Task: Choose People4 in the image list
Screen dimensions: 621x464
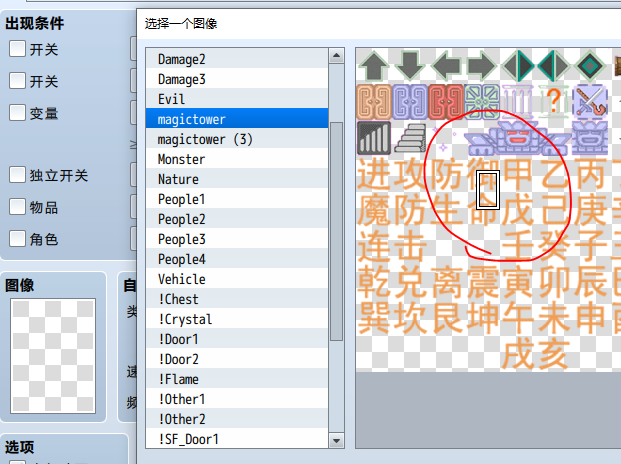Action: point(237,259)
